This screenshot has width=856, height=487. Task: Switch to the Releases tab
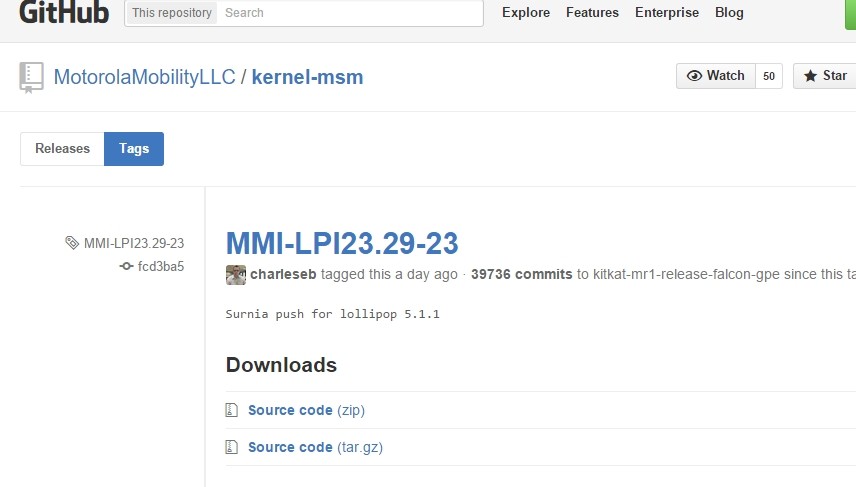point(62,149)
